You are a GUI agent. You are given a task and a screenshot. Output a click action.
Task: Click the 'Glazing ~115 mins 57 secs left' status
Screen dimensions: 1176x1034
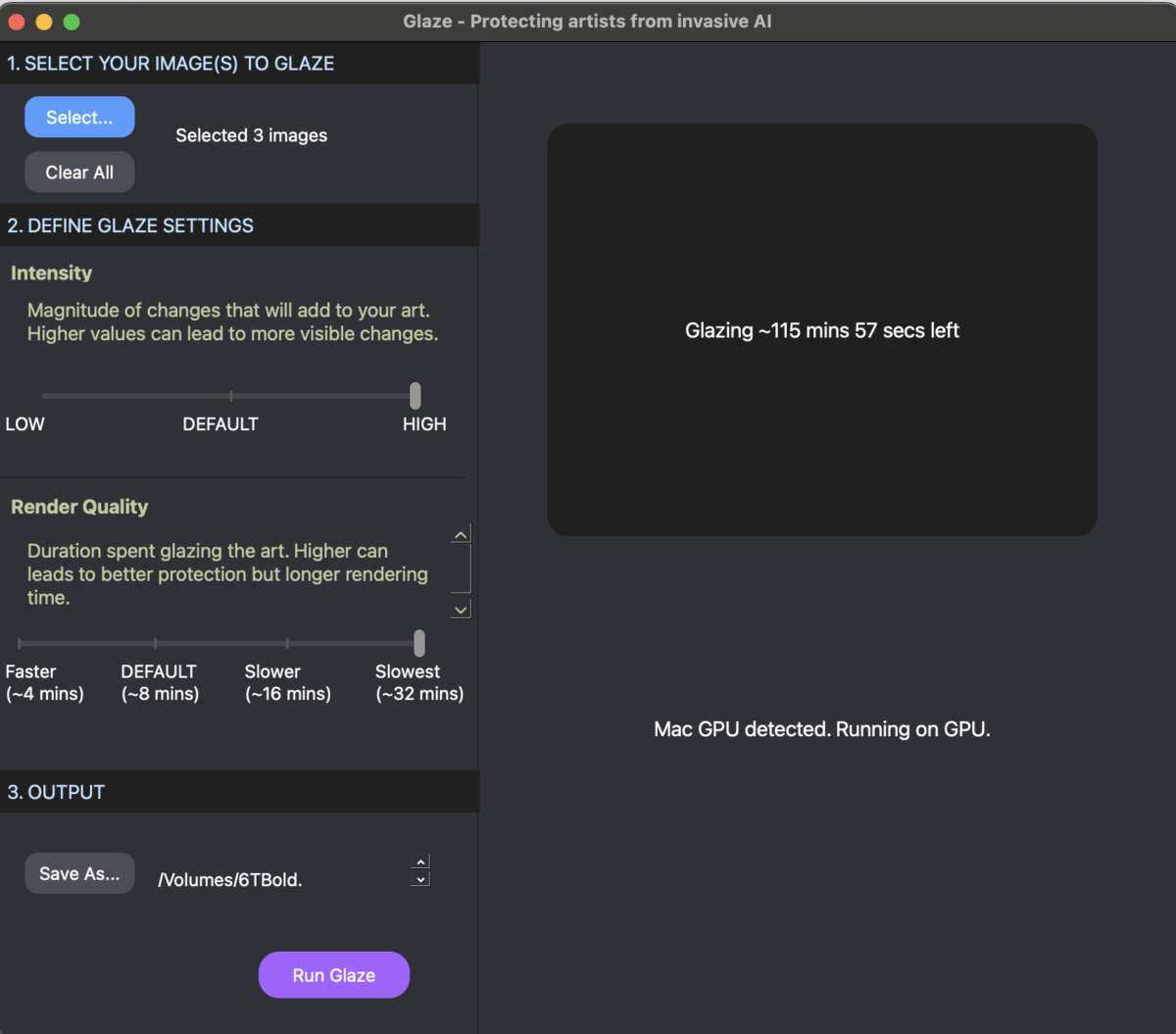(822, 330)
